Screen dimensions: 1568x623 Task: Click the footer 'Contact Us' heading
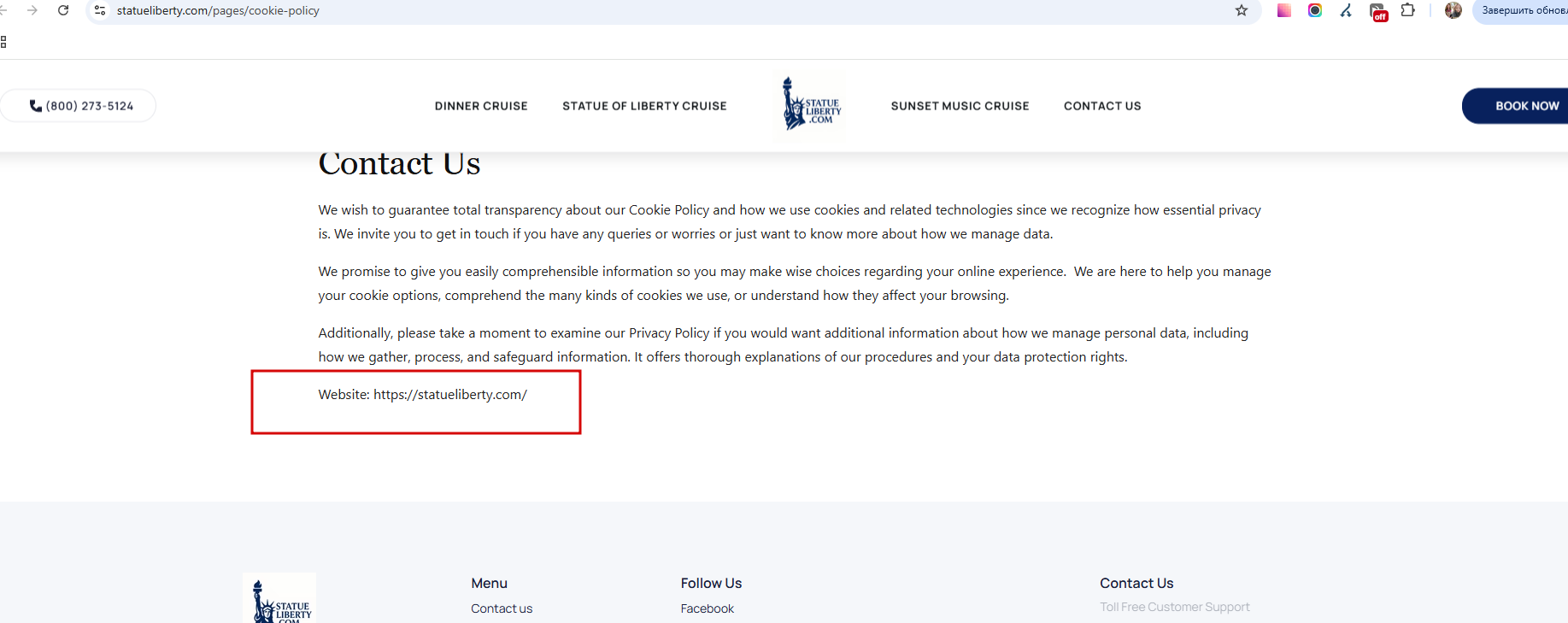1136,583
